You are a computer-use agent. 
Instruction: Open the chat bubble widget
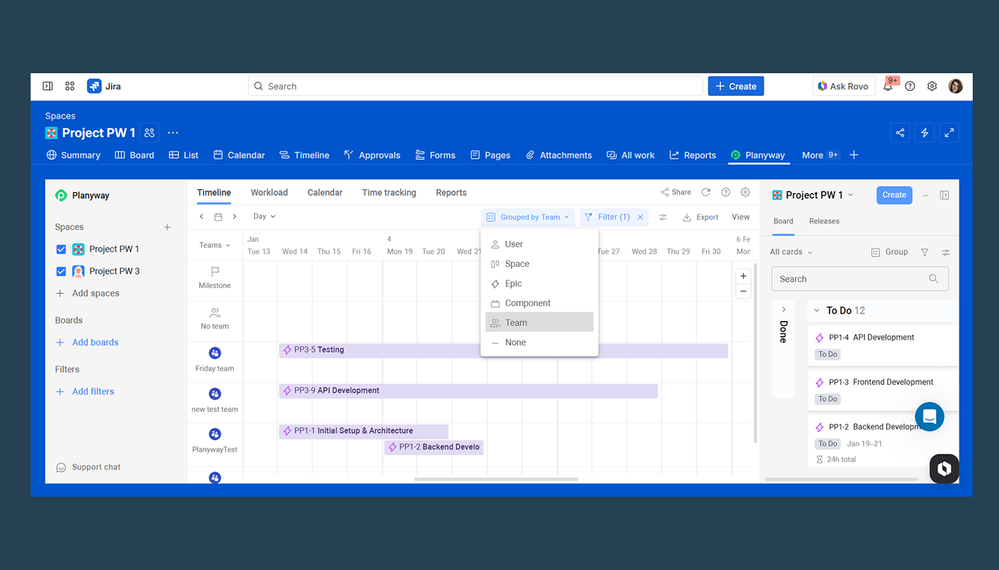coord(930,417)
